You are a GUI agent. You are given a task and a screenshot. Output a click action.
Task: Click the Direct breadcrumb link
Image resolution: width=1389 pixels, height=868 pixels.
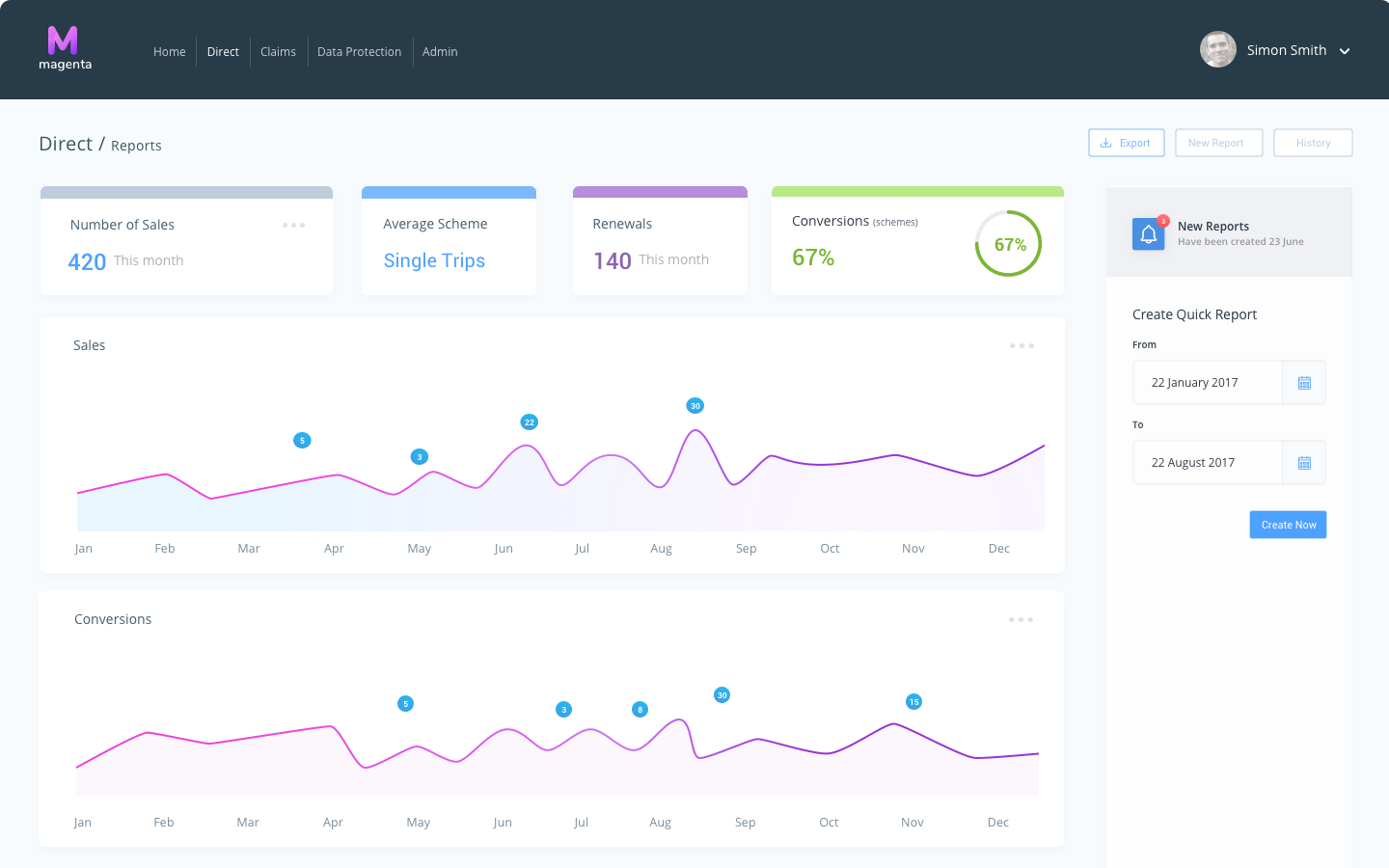[x=66, y=144]
